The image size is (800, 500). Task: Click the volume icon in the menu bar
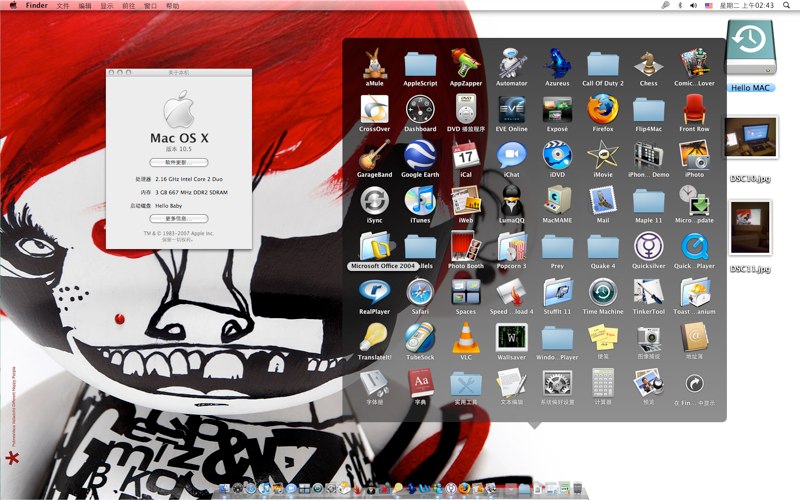(x=693, y=5)
